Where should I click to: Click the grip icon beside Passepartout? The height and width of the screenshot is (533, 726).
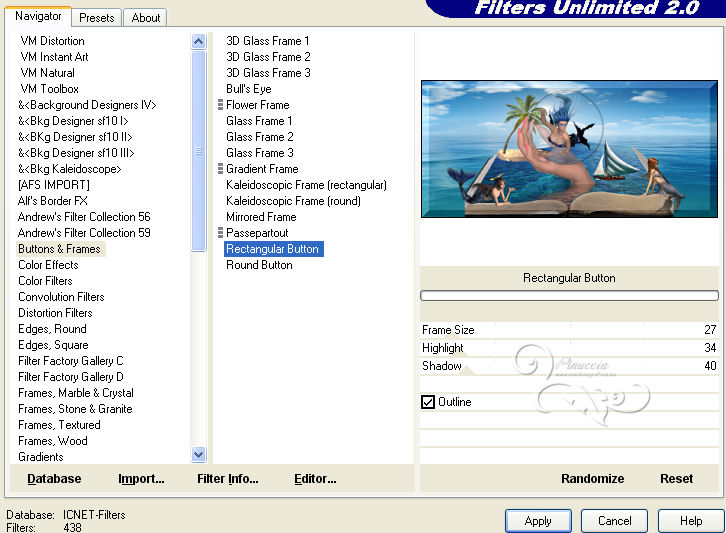pos(220,233)
